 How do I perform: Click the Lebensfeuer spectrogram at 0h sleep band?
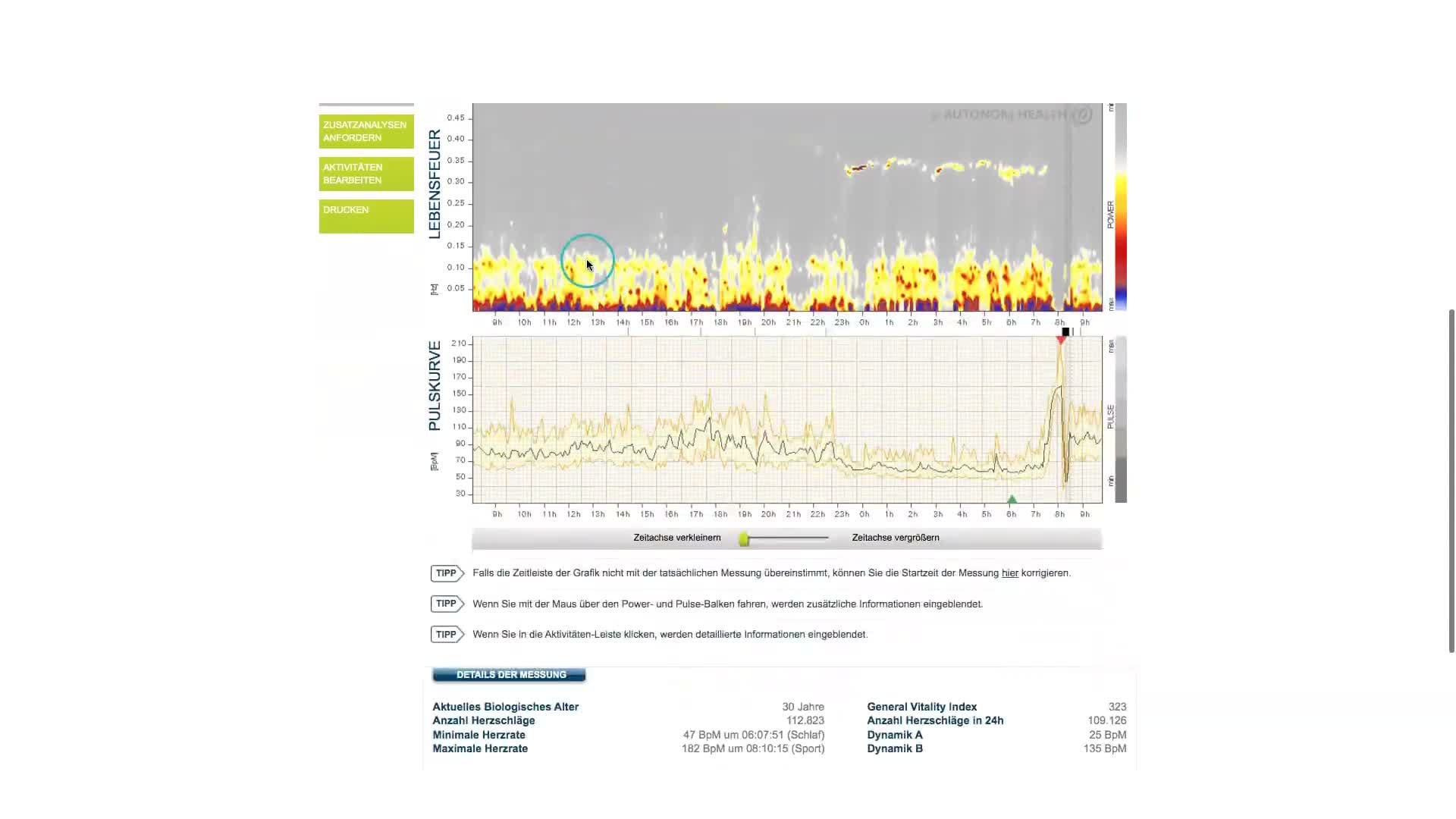864,168
